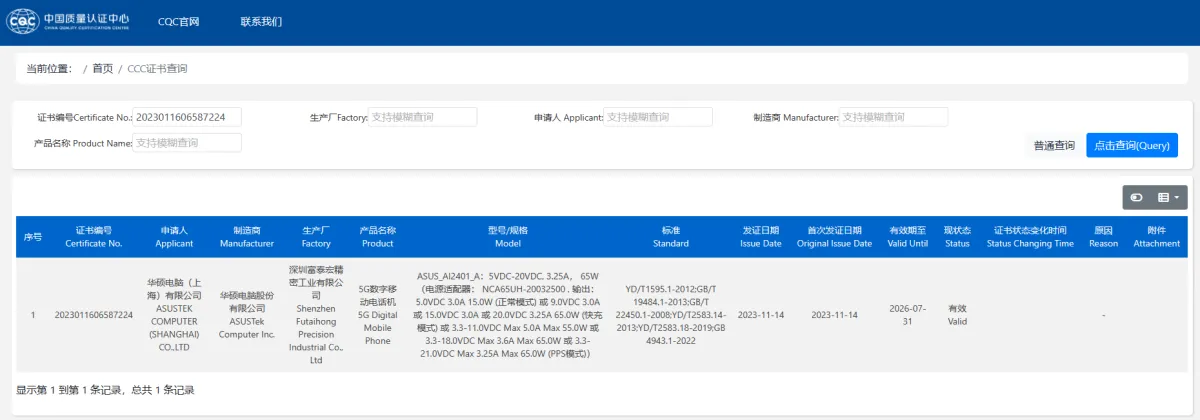1200x420 pixels.
Task: Click the 当前位置 breadcrumb label
Action: (x=49, y=69)
